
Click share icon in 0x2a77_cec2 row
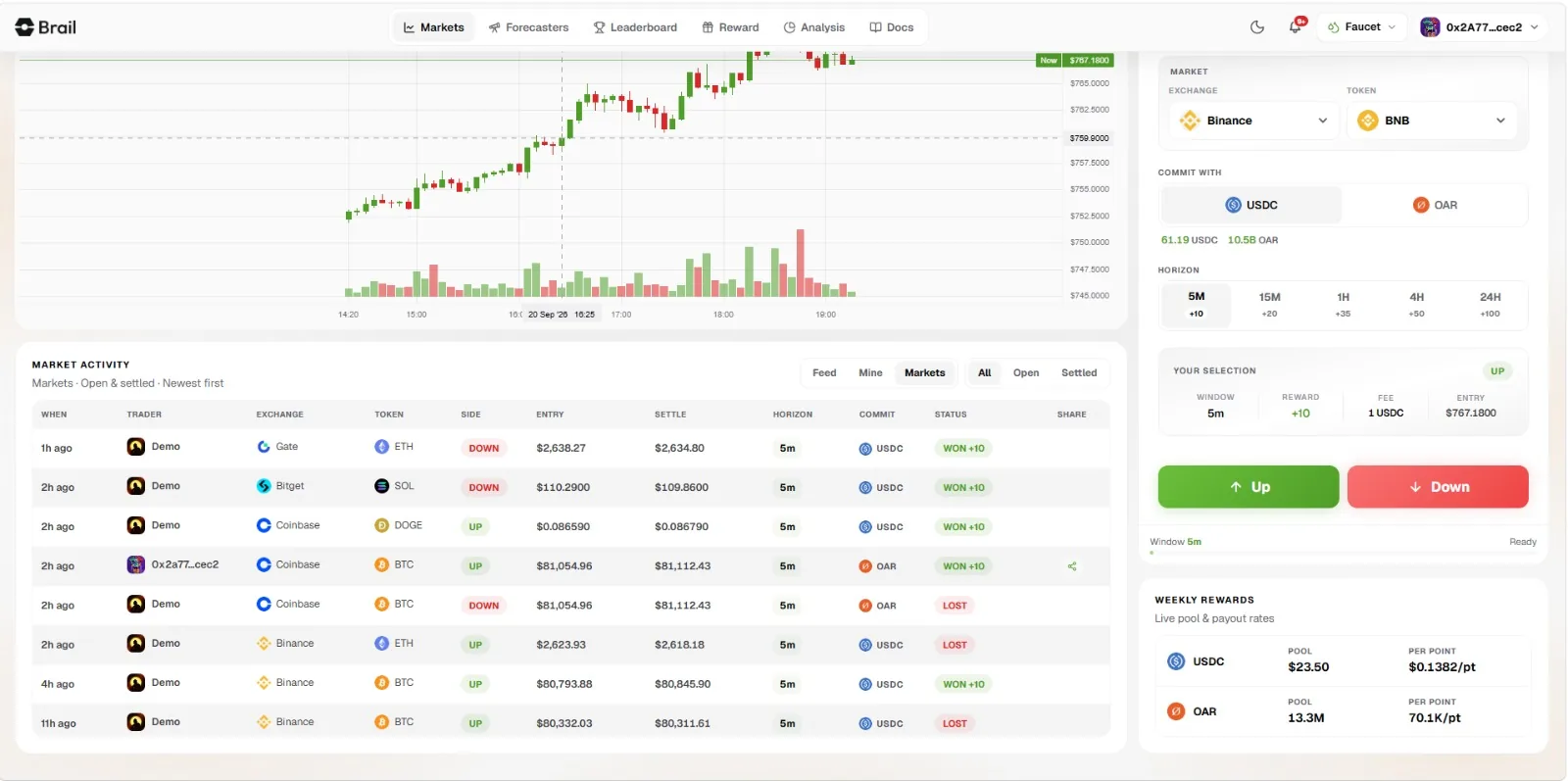1072,566
